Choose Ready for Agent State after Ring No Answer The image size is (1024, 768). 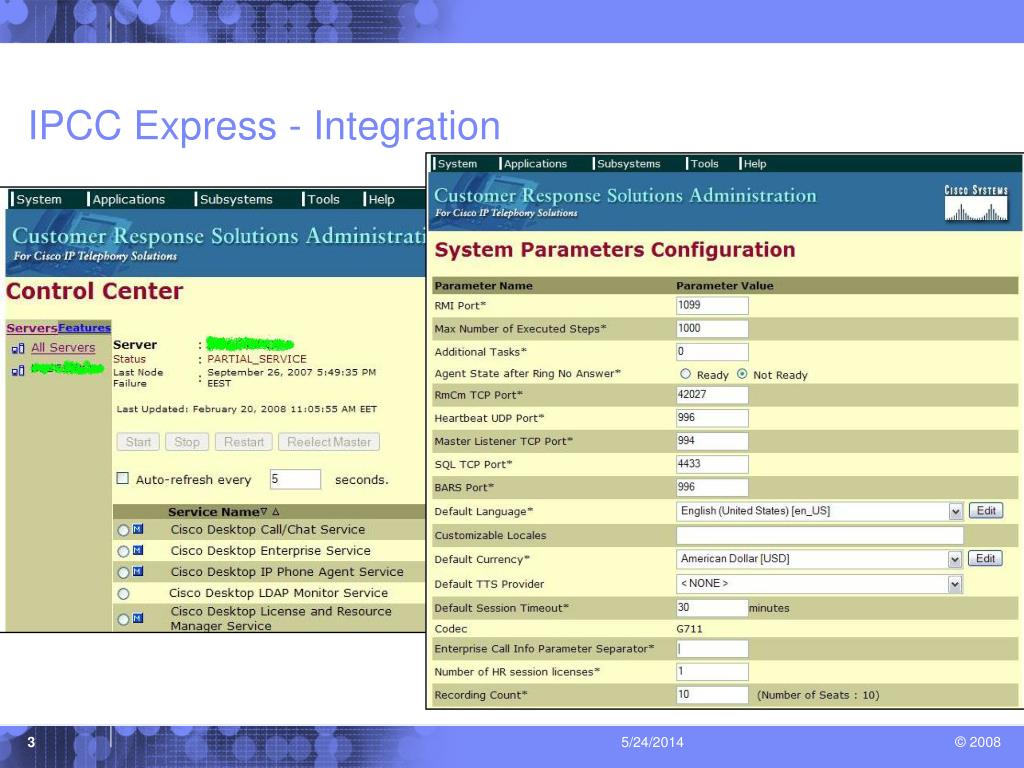[x=685, y=374]
